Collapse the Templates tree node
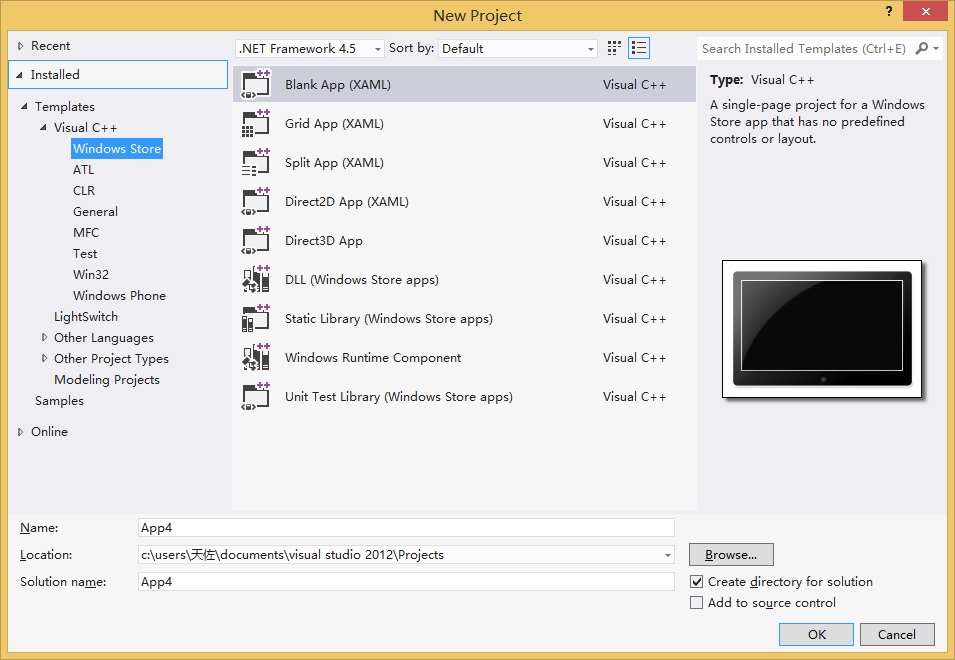 tap(24, 107)
